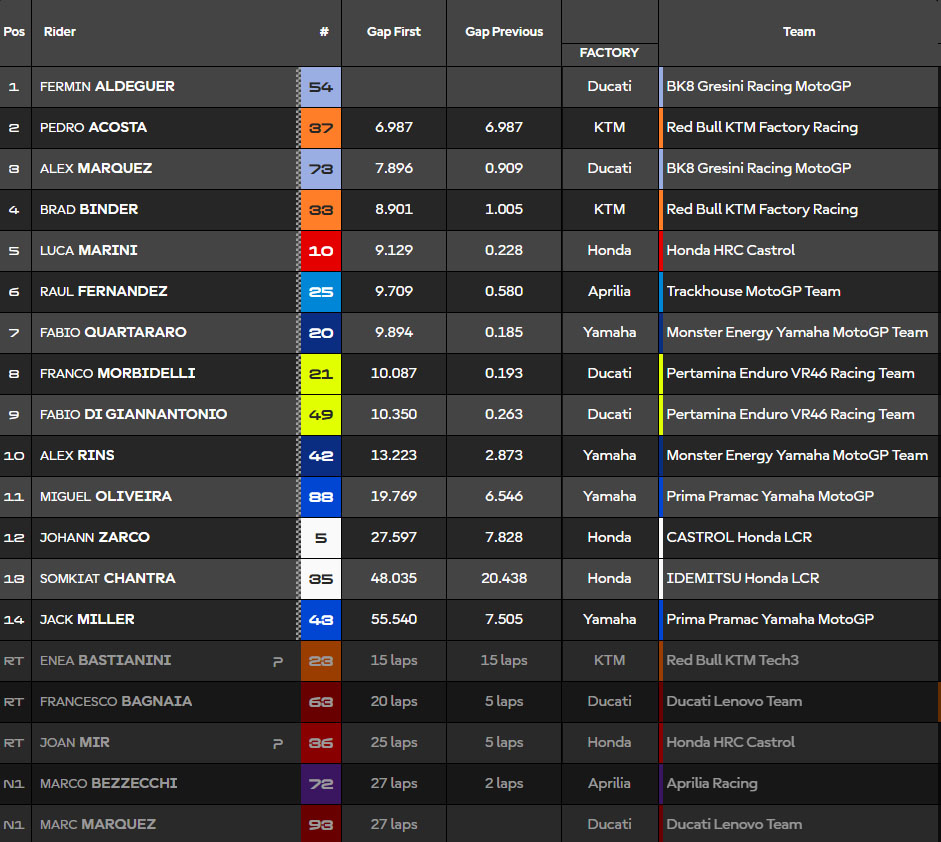The width and height of the screenshot is (941, 842).
Task: Select Trackhouse MotoGP Team name
Action: pos(753,292)
